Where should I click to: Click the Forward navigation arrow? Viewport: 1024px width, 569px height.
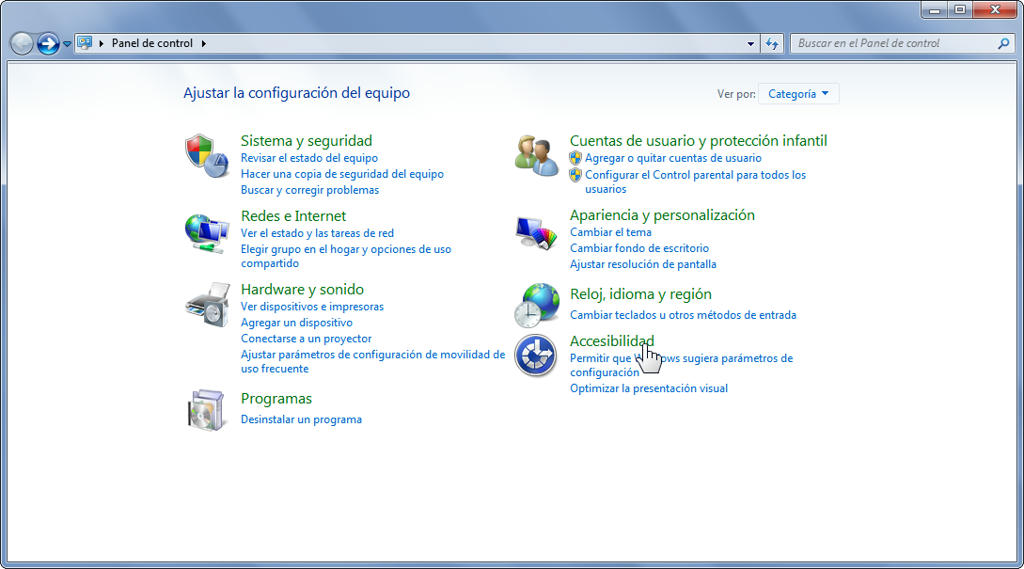[48, 44]
